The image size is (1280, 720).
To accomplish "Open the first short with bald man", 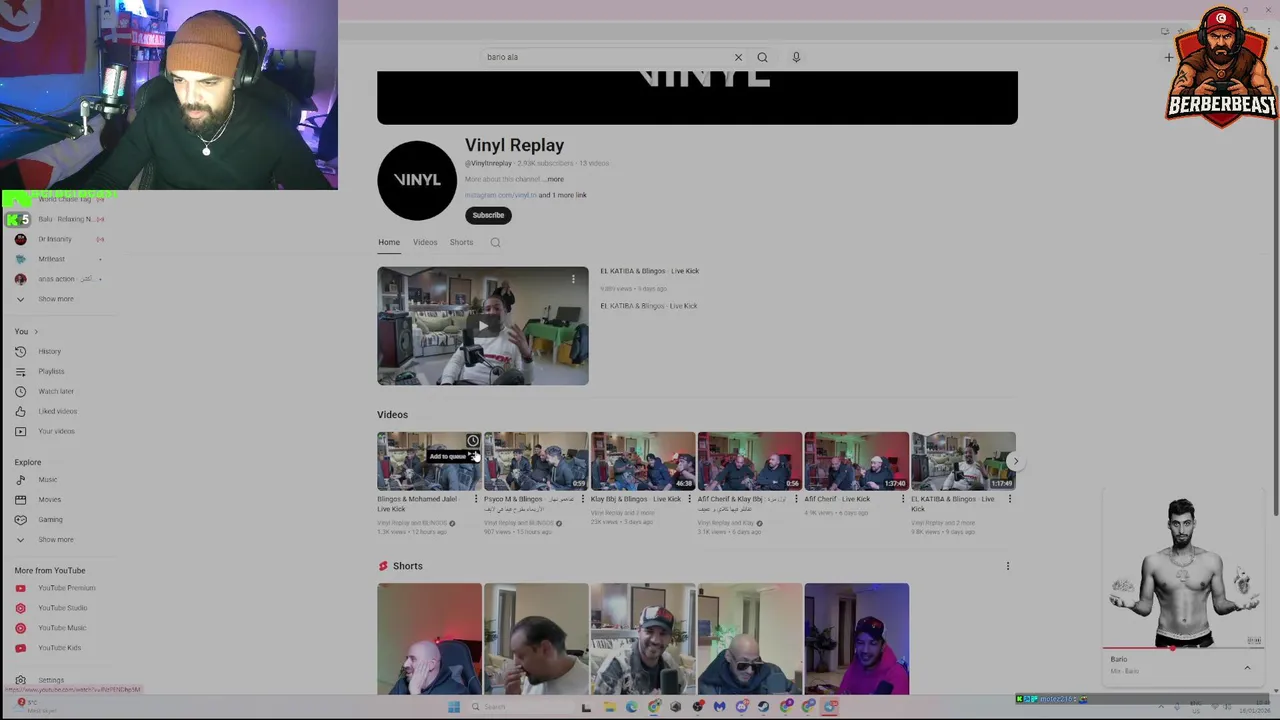I will tap(429, 639).
